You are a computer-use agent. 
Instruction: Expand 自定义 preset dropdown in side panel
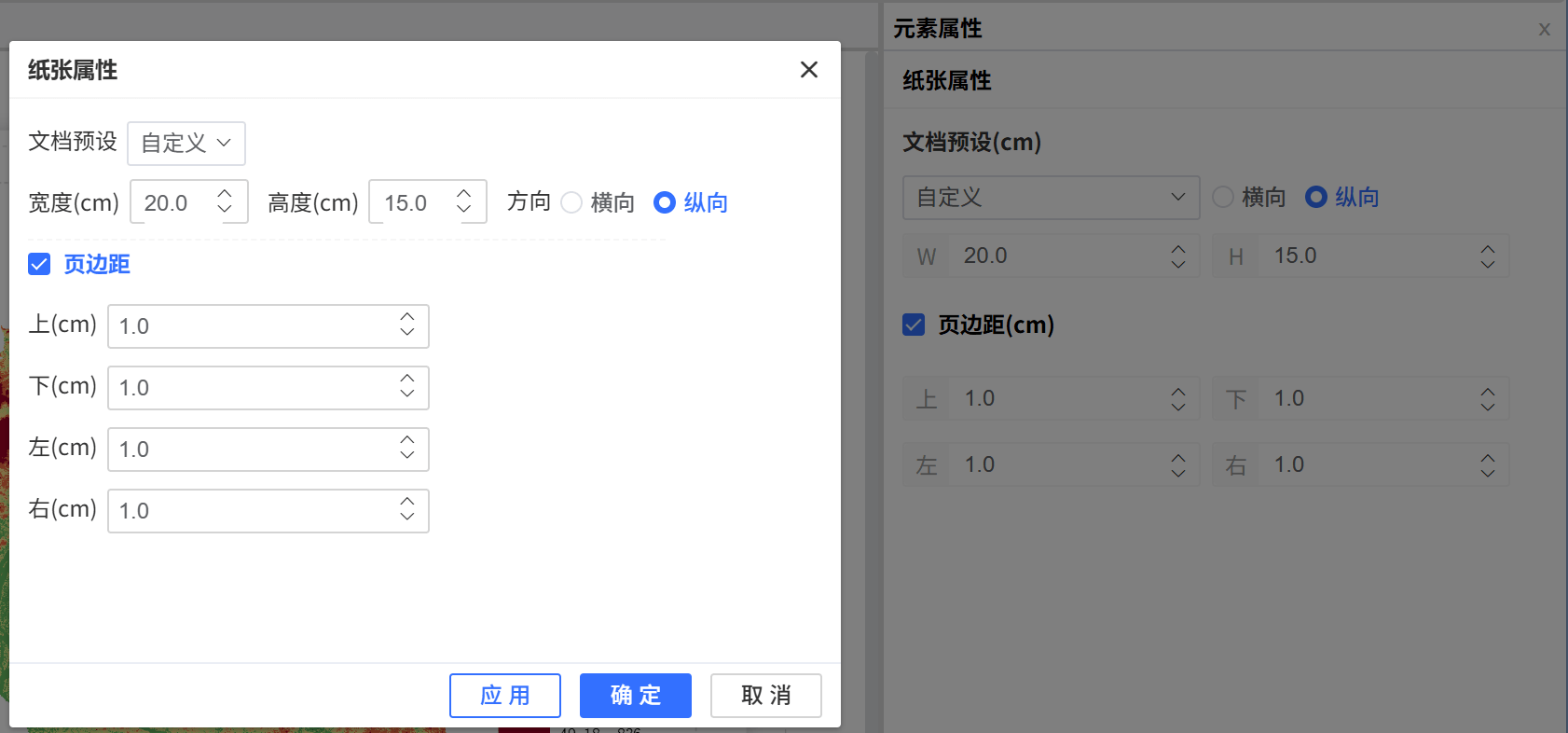pos(1050,198)
